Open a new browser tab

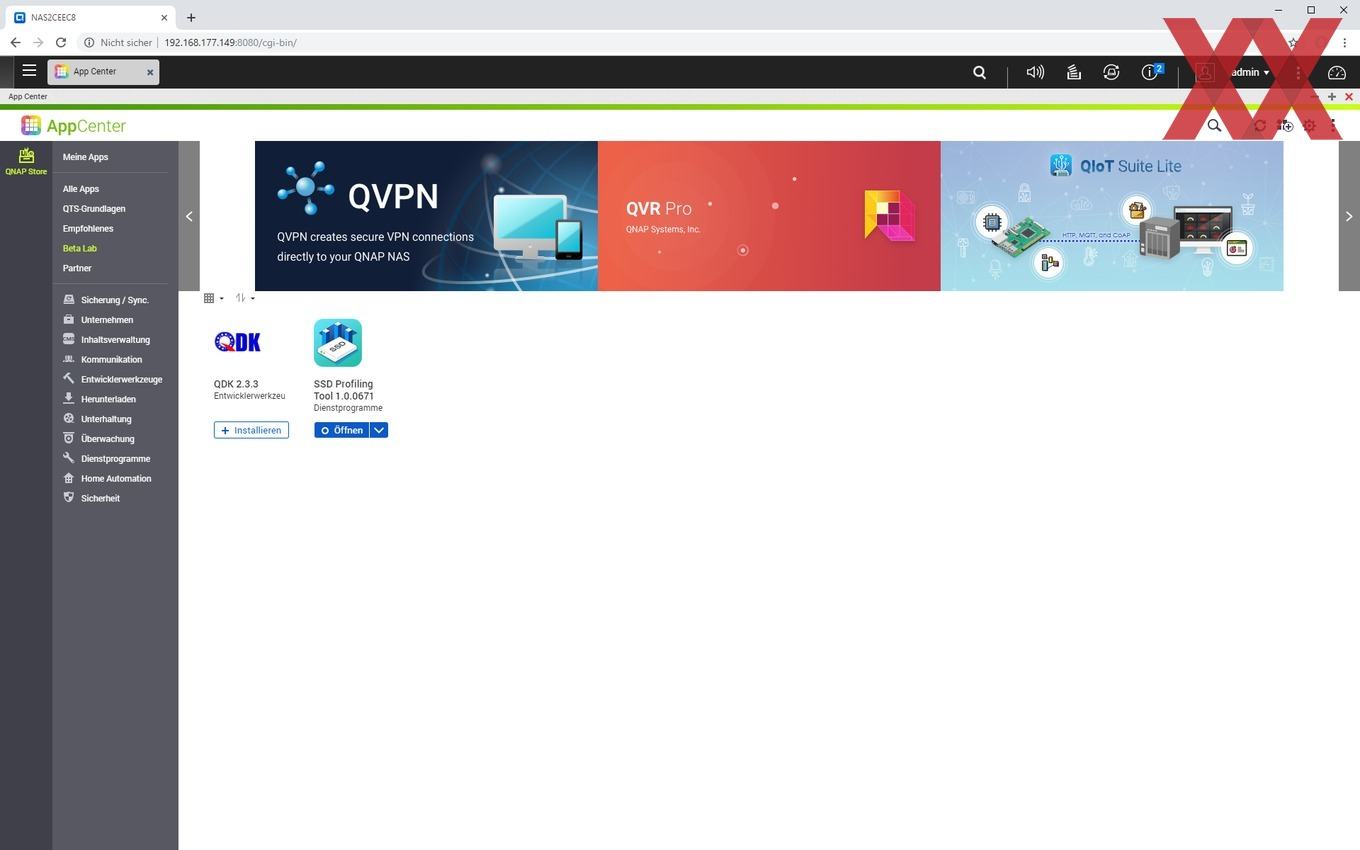pyautogui.click(x=191, y=17)
